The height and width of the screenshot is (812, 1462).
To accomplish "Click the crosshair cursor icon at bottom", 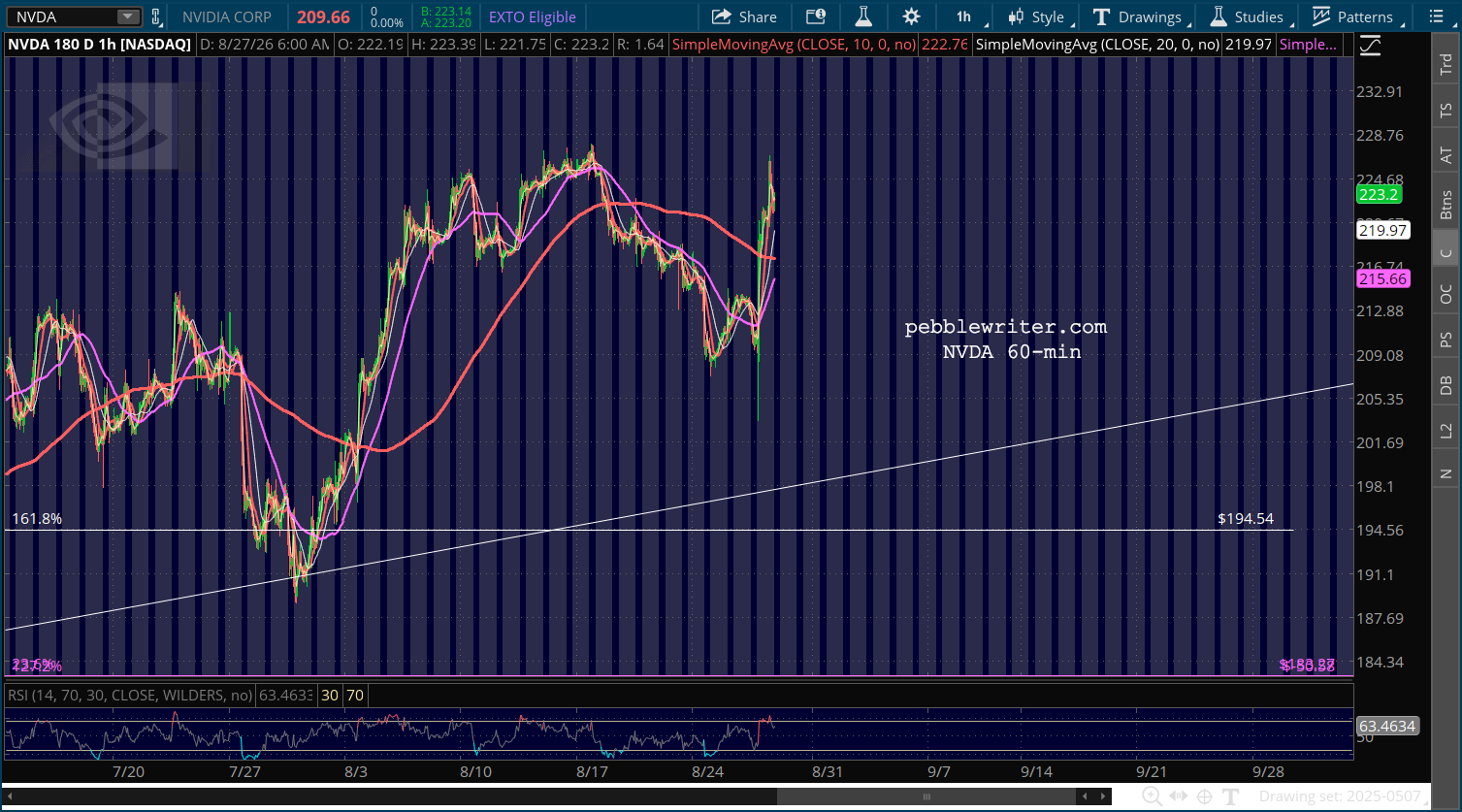I will pos(1205,796).
